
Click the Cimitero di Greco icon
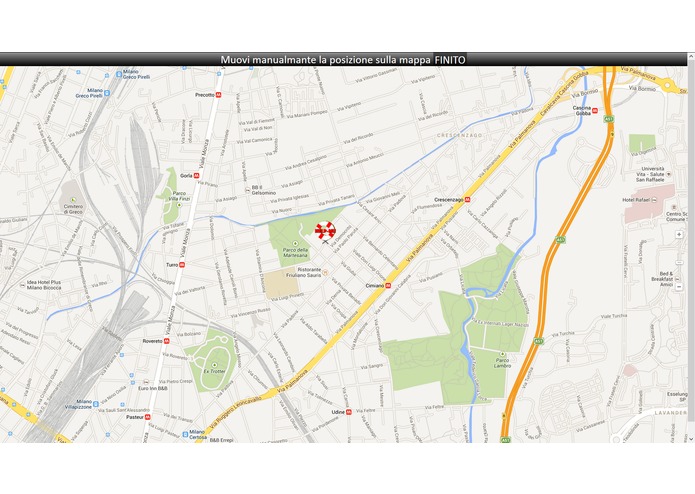click(73, 200)
